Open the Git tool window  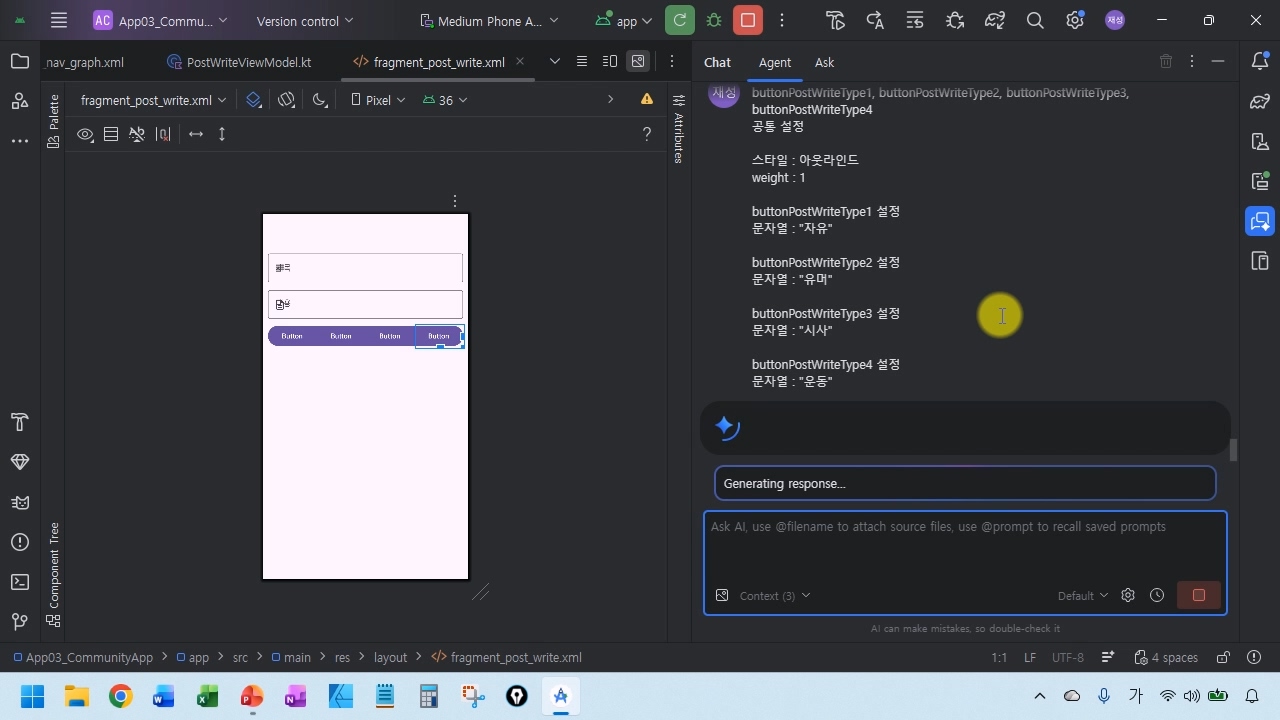click(x=19, y=622)
